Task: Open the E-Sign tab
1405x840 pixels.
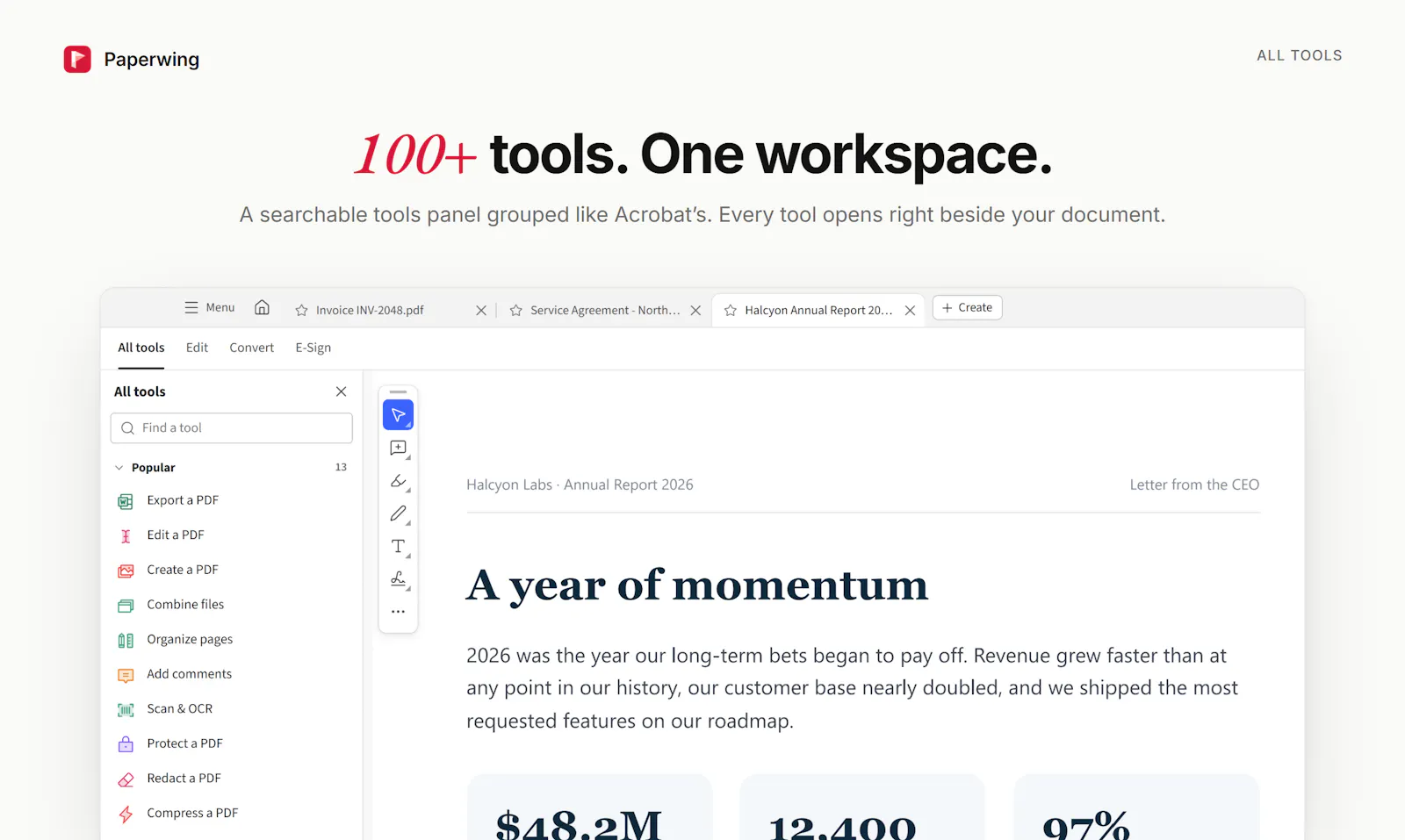Action: click(x=313, y=348)
